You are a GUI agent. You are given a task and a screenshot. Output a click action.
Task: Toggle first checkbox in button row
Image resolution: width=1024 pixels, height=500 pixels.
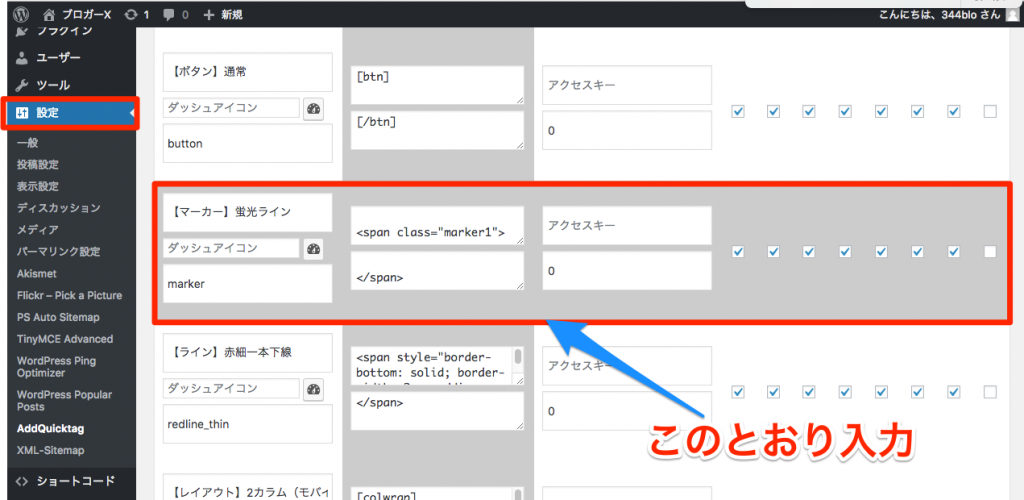pos(738,112)
